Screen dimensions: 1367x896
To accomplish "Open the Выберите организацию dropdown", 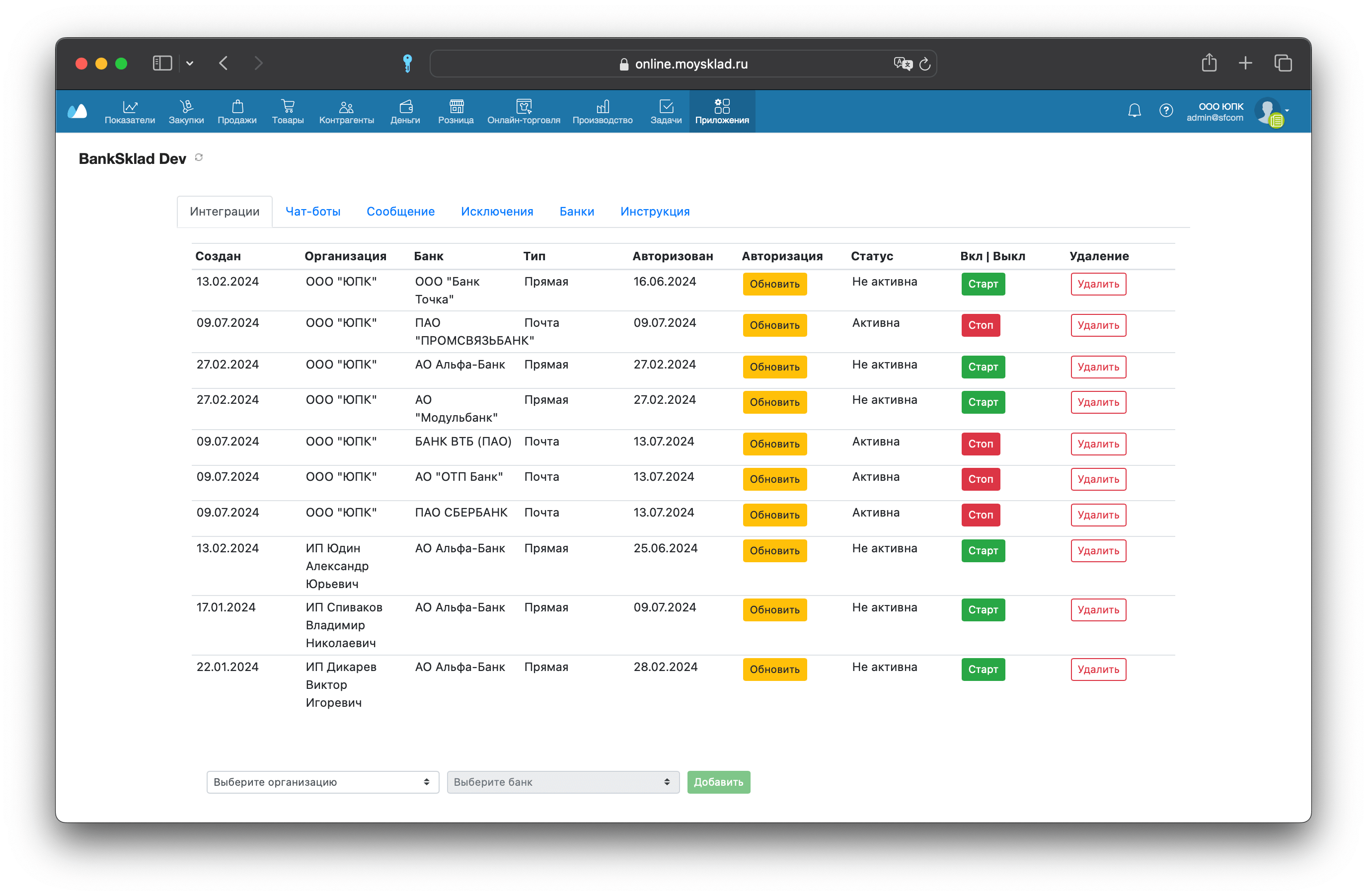I will click(x=323, y=782).
